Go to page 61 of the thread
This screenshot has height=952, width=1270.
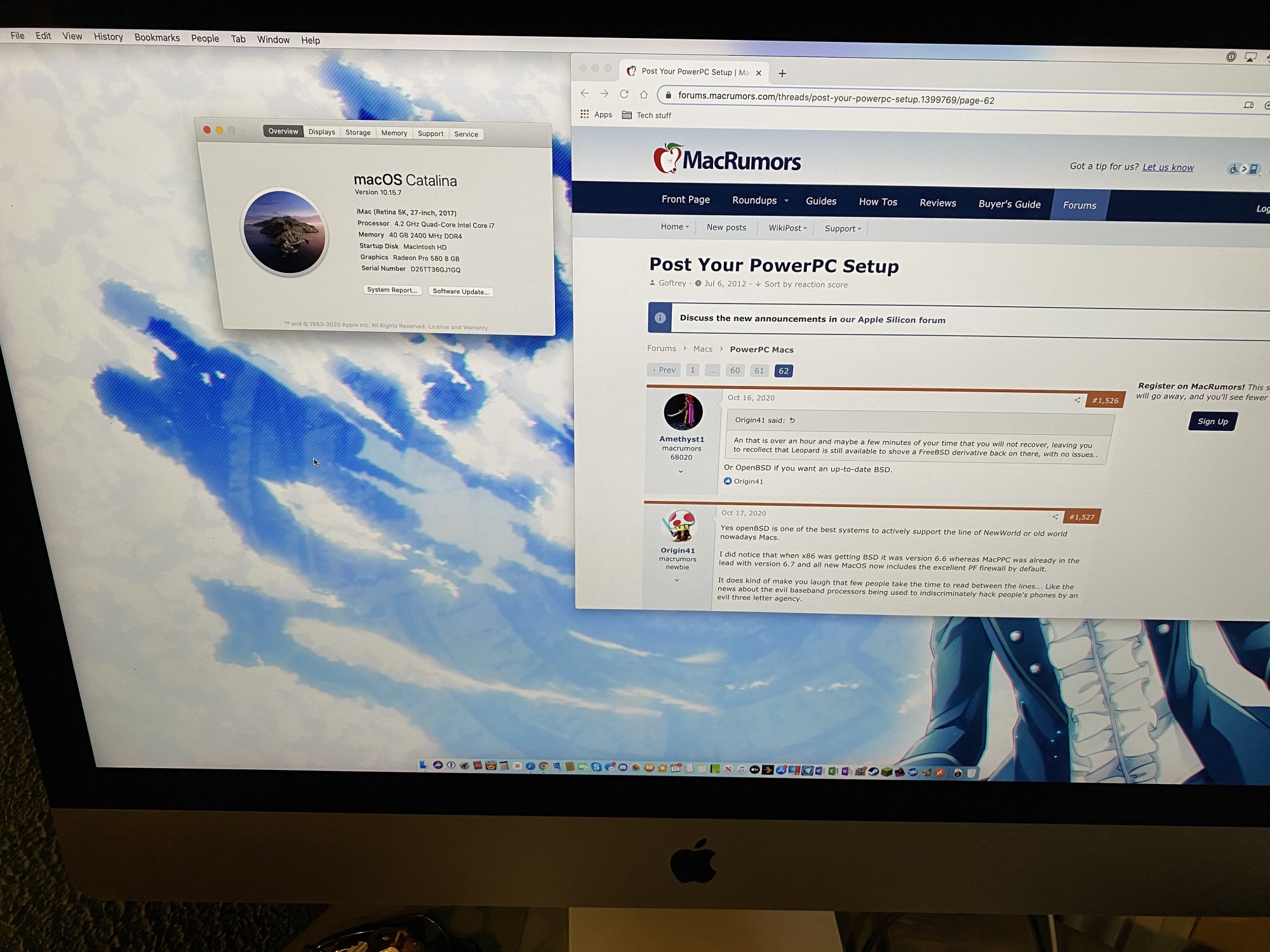(759, 371)
